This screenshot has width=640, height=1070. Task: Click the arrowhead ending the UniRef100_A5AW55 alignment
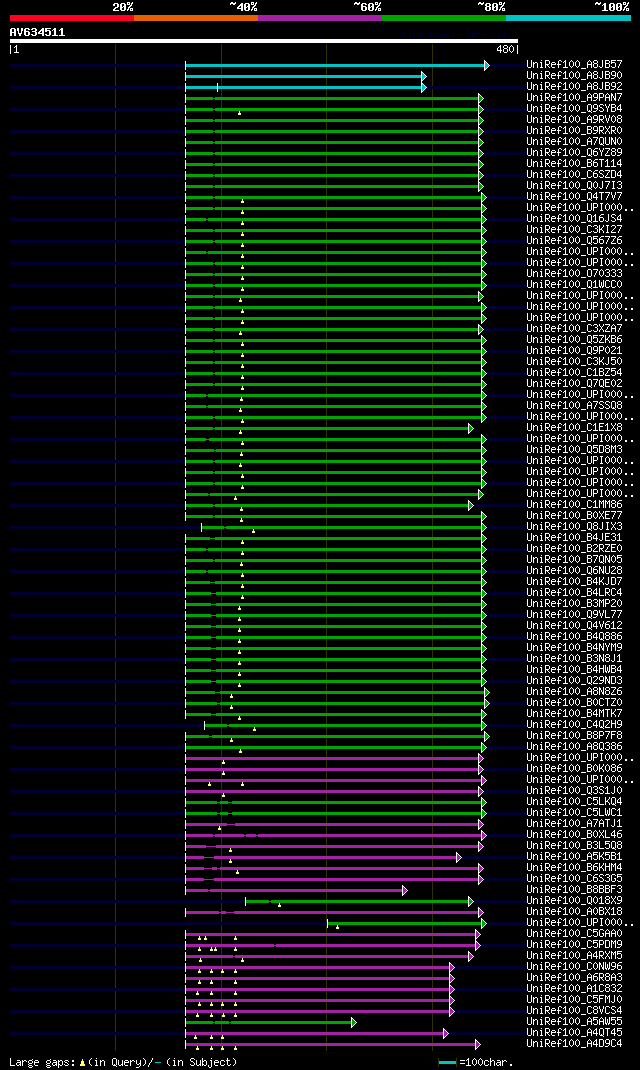click(x=353, y=1022)
